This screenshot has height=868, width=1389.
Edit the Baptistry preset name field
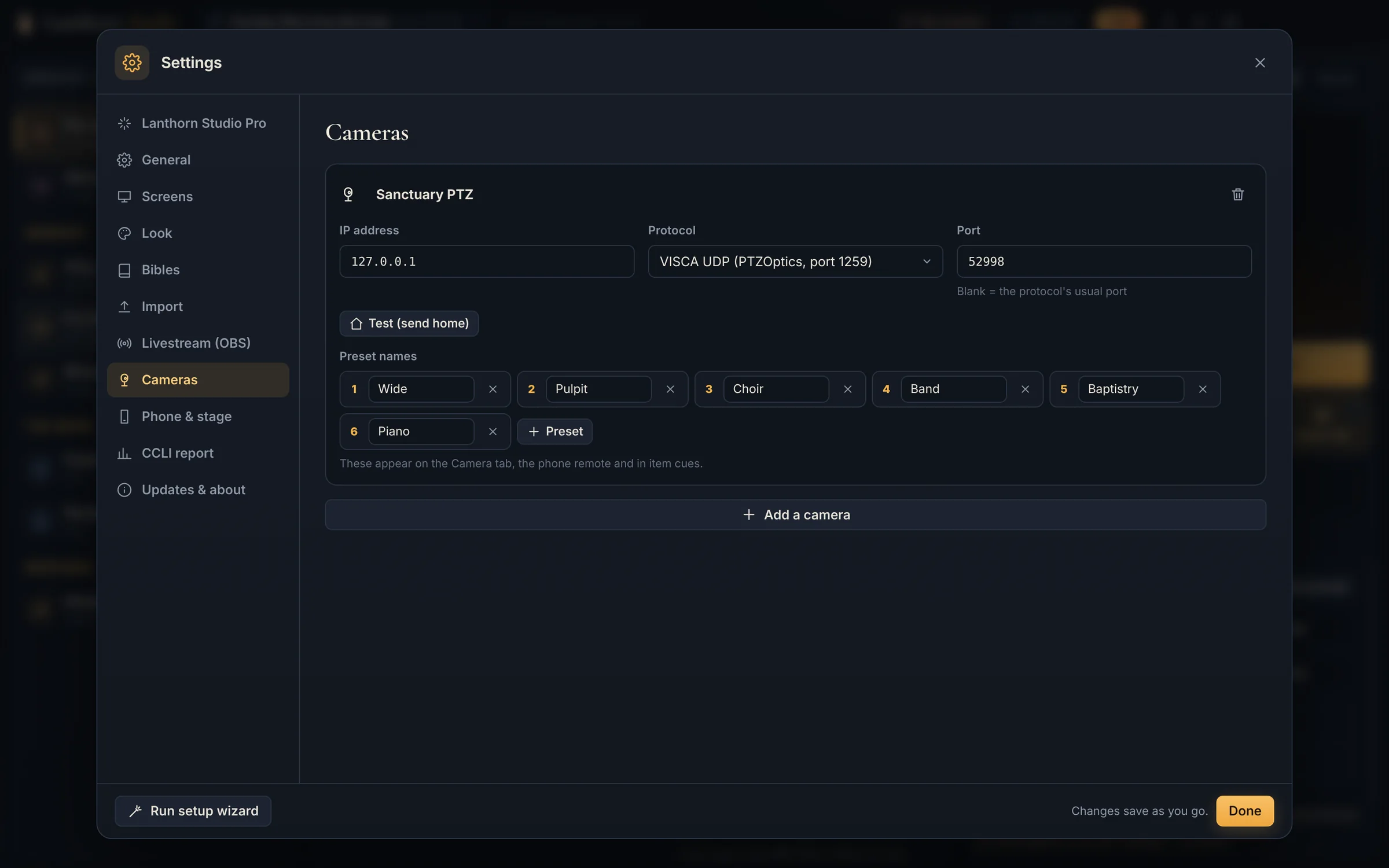click(x=1131, y=389)
